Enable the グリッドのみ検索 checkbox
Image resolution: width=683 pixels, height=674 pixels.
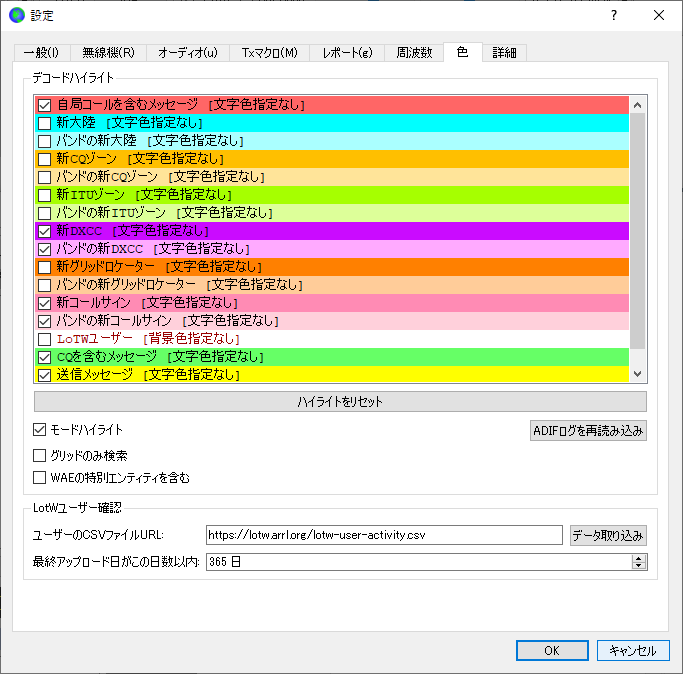40,455
